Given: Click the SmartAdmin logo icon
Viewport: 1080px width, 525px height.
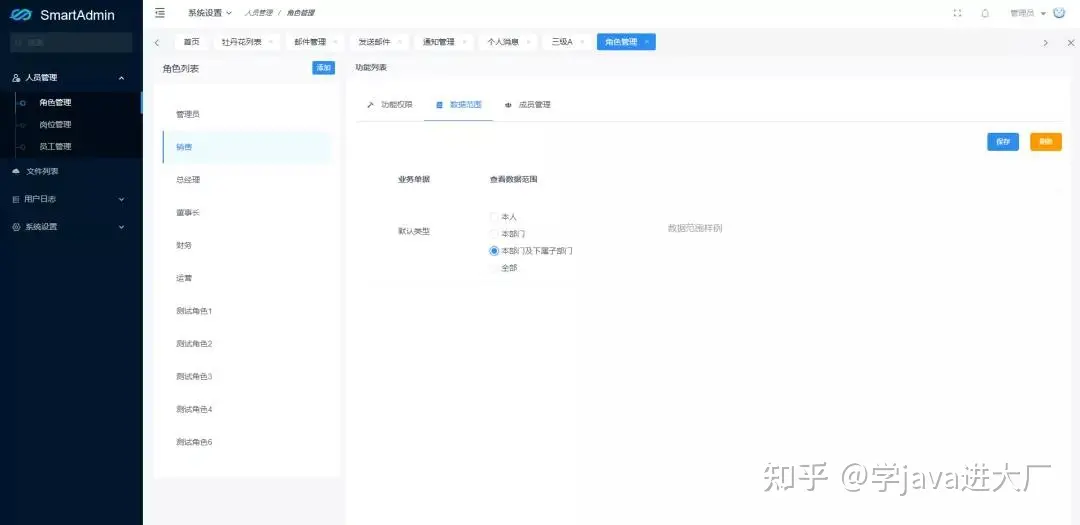Looking at the screenshot, I should pyautogui.click(x=21, y=14).
